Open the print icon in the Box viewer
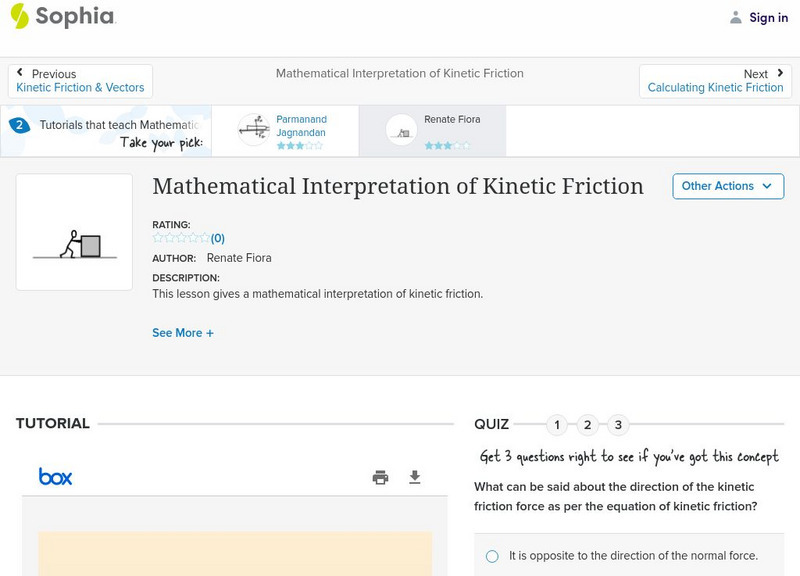The image size is (800, 576). tap(380, 477)
